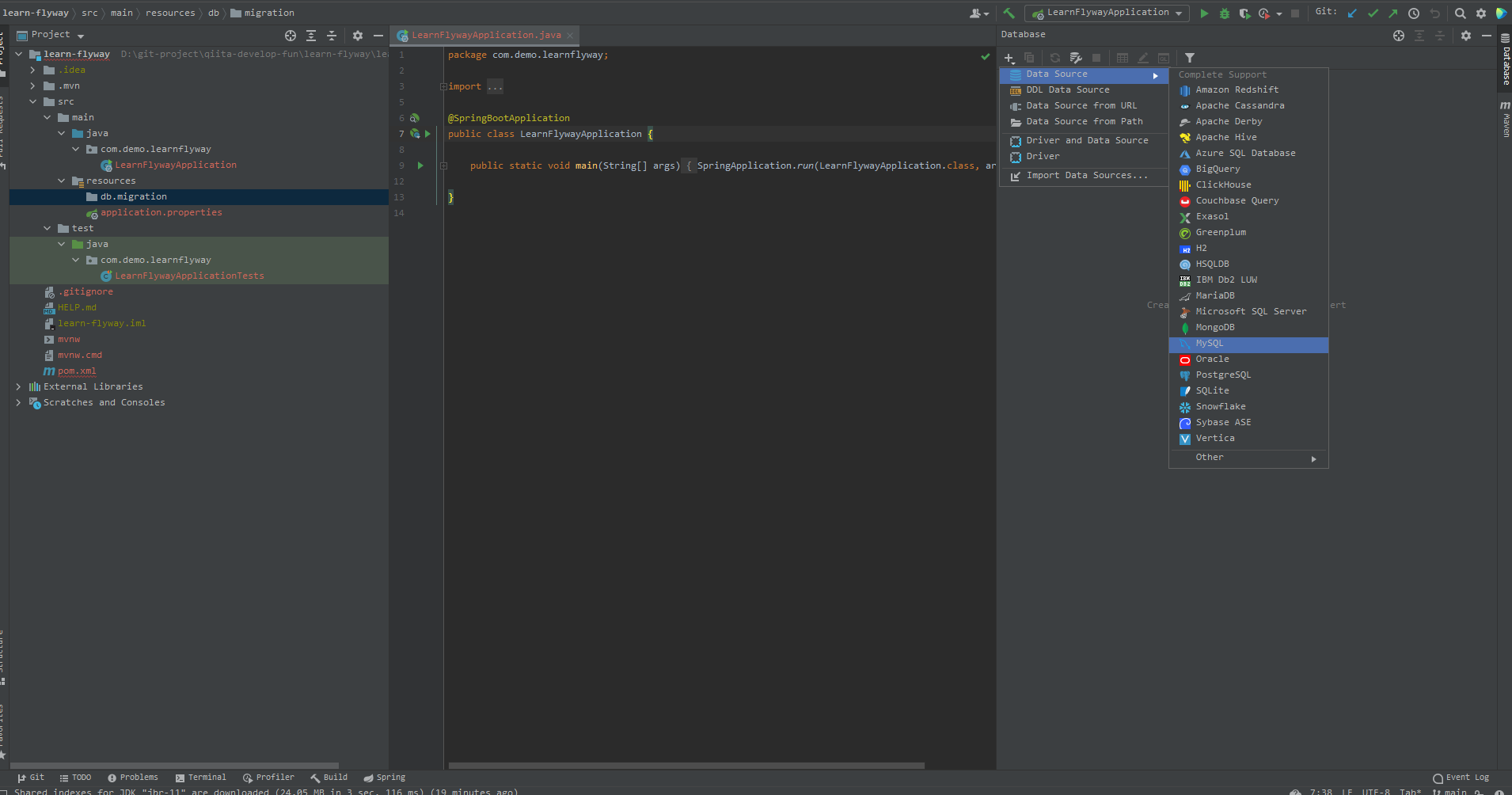Open LearnFlywayApplication.java editor tab
The width and height of the screenshot is (1512, 795).
pos(485,36)
